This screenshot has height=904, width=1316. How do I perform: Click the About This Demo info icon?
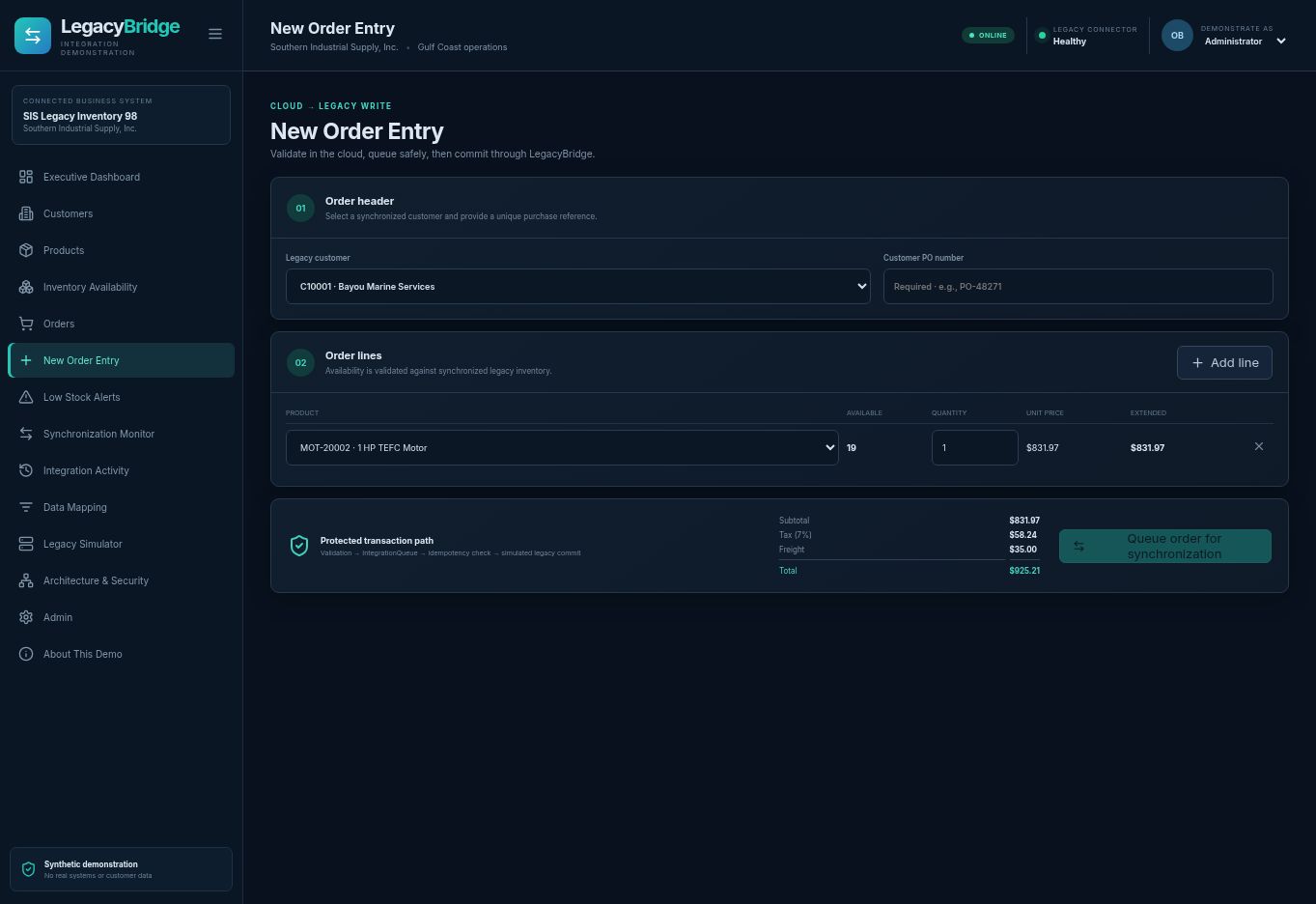coord(26,654)
